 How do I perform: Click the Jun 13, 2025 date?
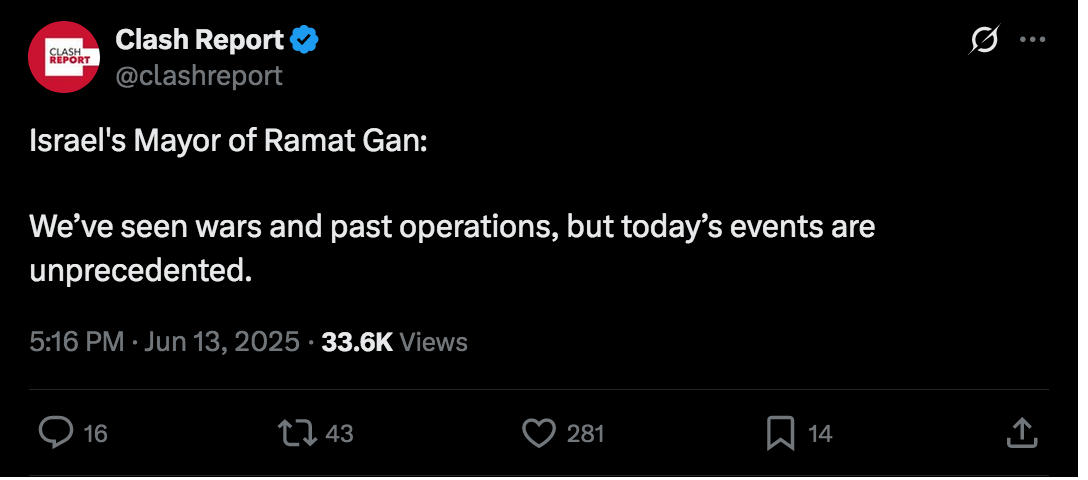(221, 342)
